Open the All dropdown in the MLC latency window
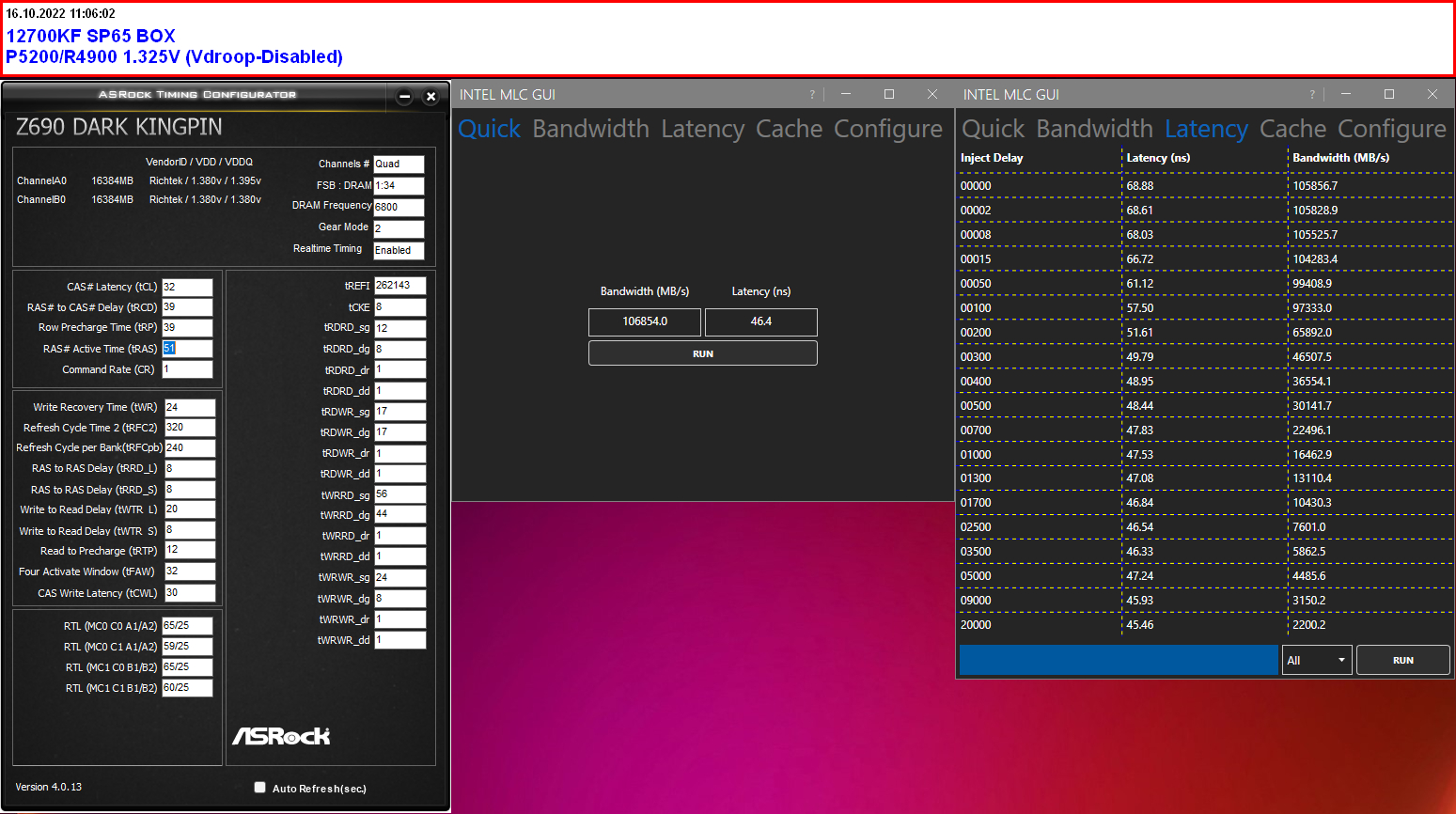Viewport: 1456px width, 814px height. point(1317,660)
